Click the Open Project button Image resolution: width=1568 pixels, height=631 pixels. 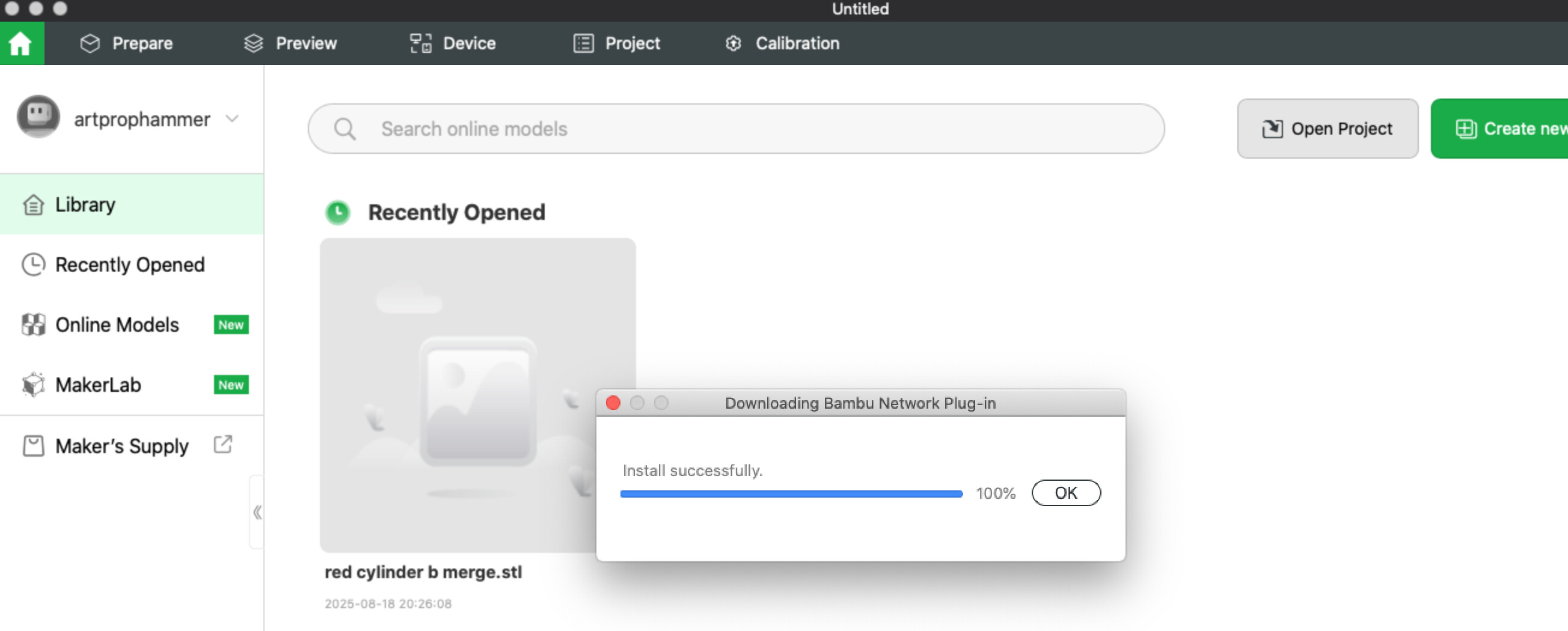[x=1328, y=129]
